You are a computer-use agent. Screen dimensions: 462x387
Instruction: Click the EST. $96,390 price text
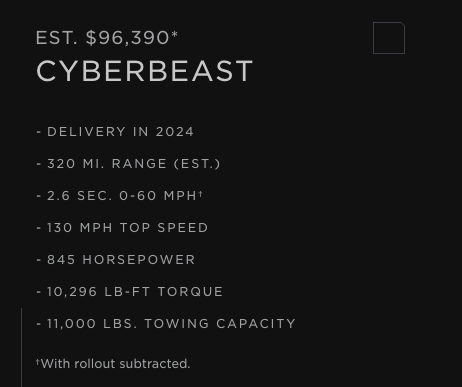pos(103,38)
